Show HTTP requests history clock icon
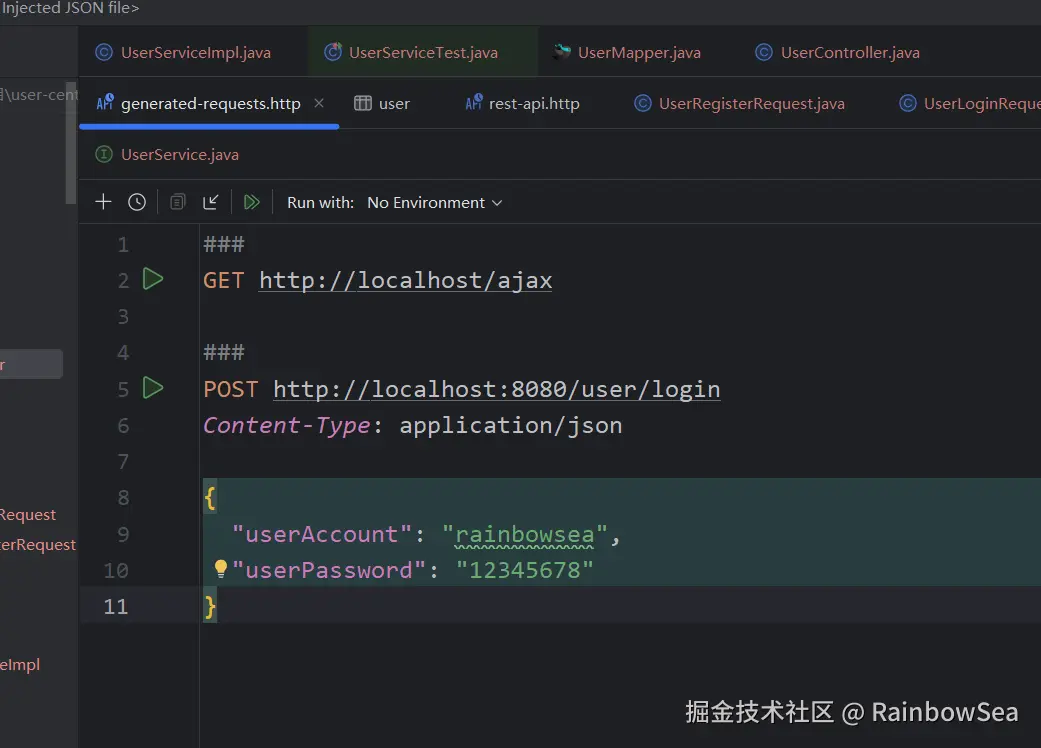1041x748 pixels. pyautogui.click(x=137, y=202)
